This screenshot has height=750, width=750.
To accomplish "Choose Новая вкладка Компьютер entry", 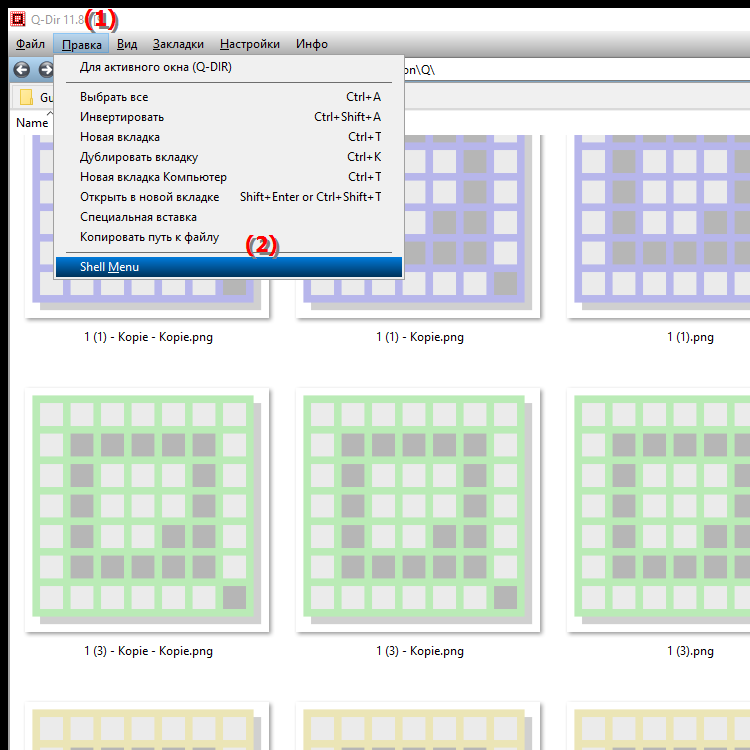I will click(229, 177).
